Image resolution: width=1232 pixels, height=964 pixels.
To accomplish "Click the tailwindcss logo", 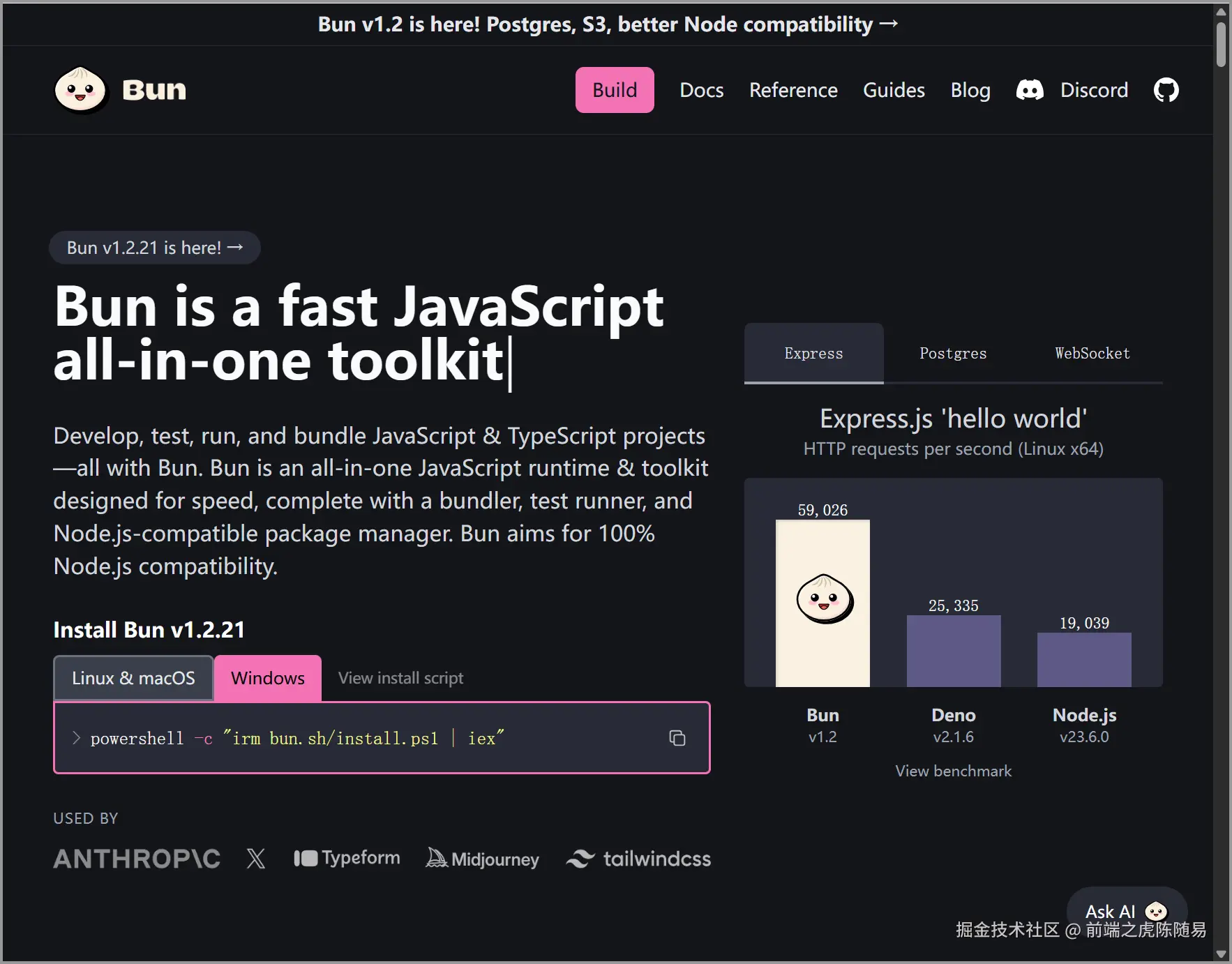I will point(638,859).
